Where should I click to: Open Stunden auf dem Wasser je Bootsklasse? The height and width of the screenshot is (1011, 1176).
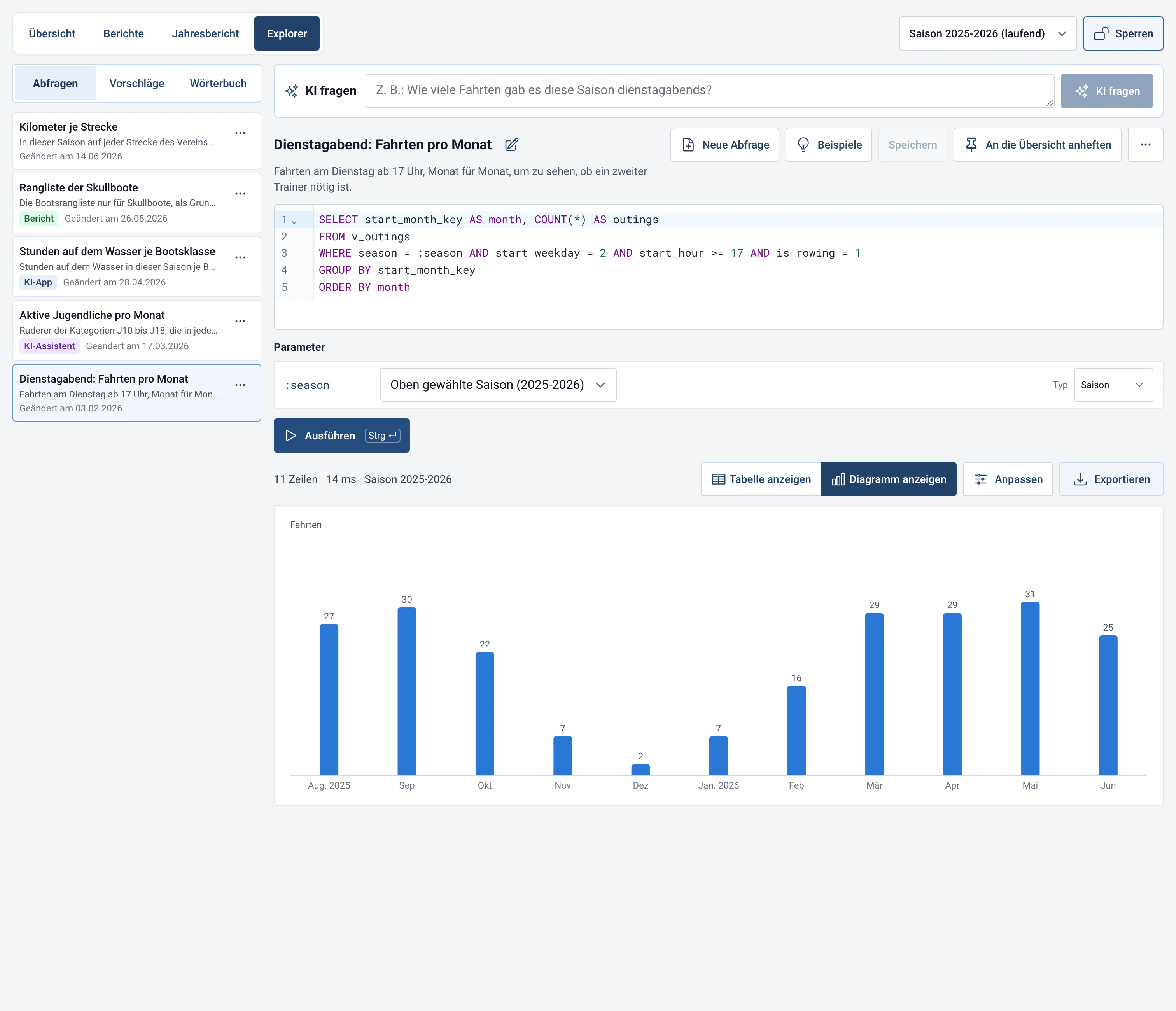click(x=137, y=266)
